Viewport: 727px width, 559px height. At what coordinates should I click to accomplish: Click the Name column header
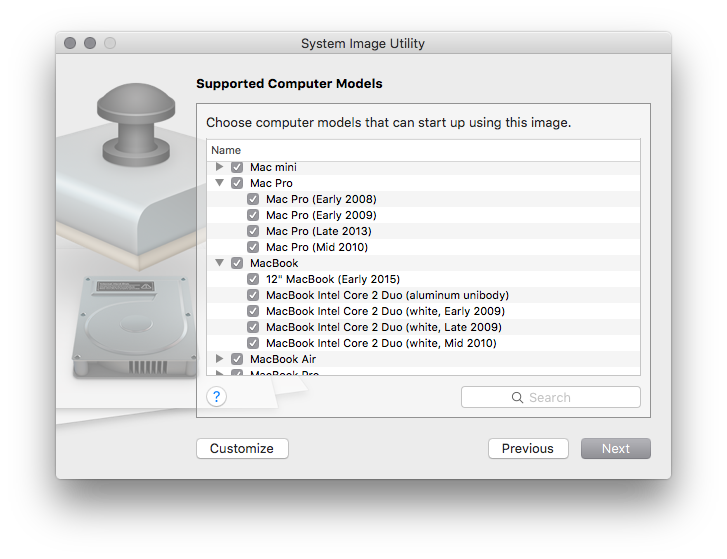point(423,150)
